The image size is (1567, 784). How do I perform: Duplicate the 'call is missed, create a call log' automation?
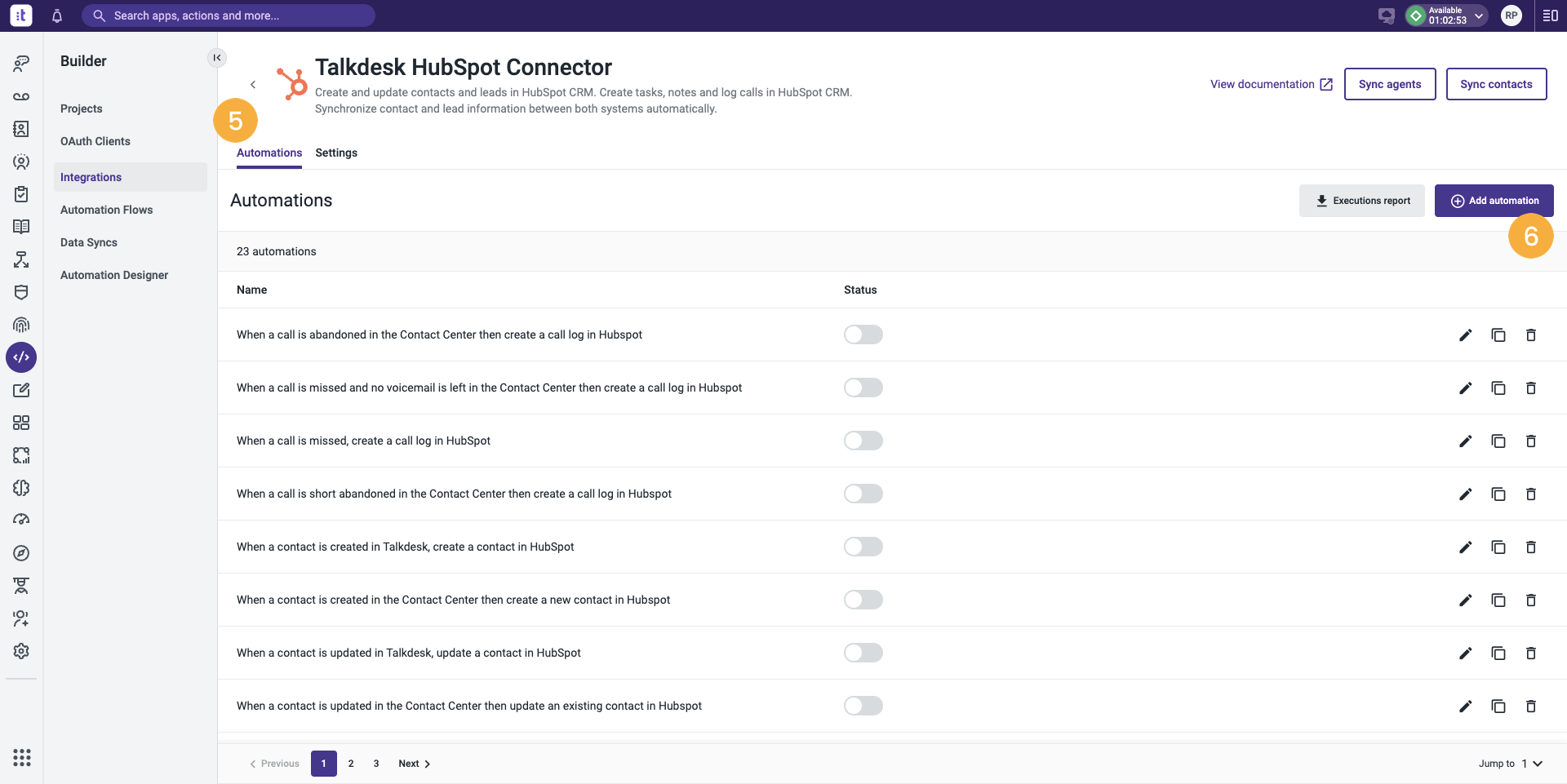tap(1498, 441)
